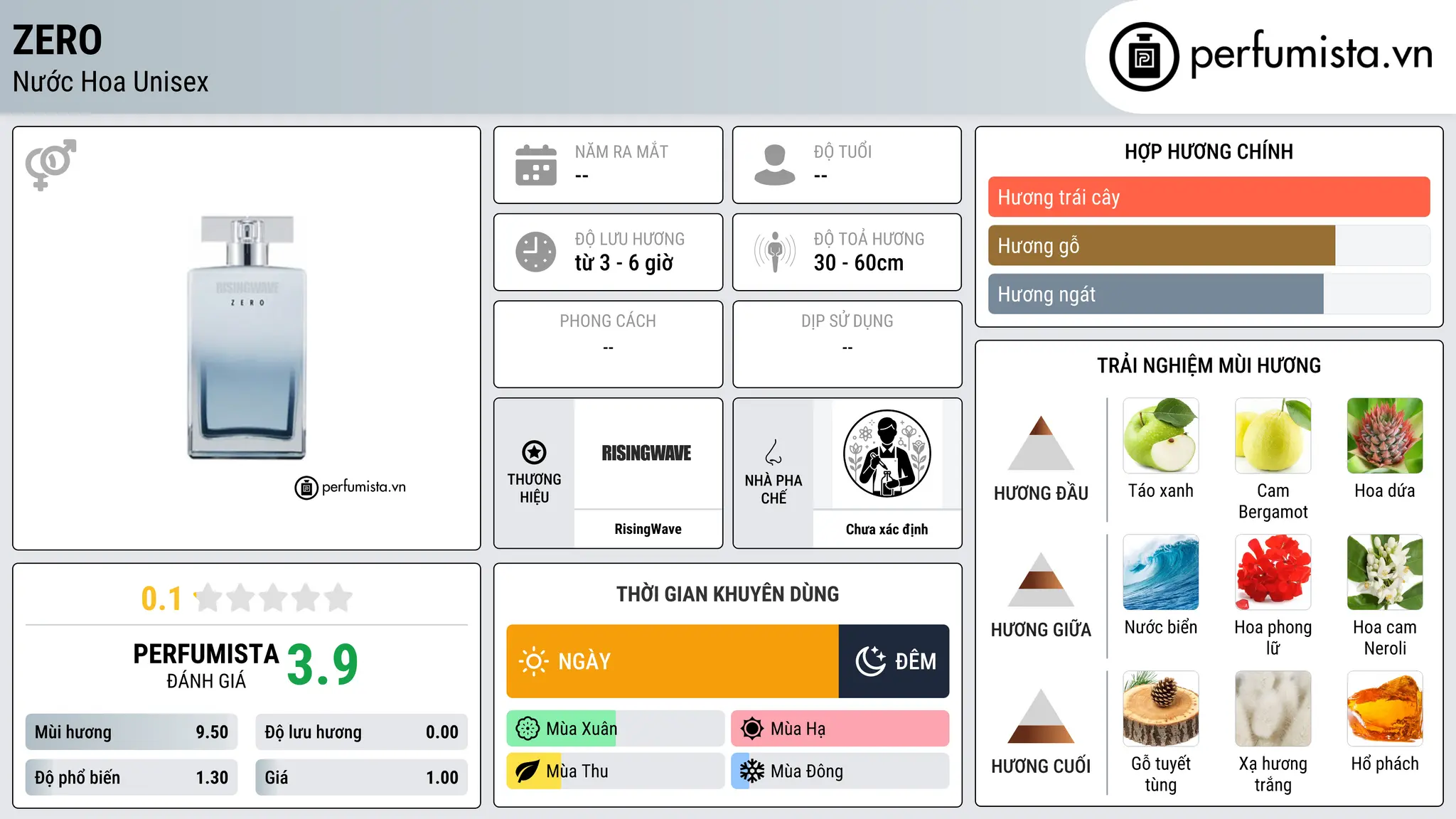
Task: Select the Táo xanh green apple image
Action: click(1161, 435)
